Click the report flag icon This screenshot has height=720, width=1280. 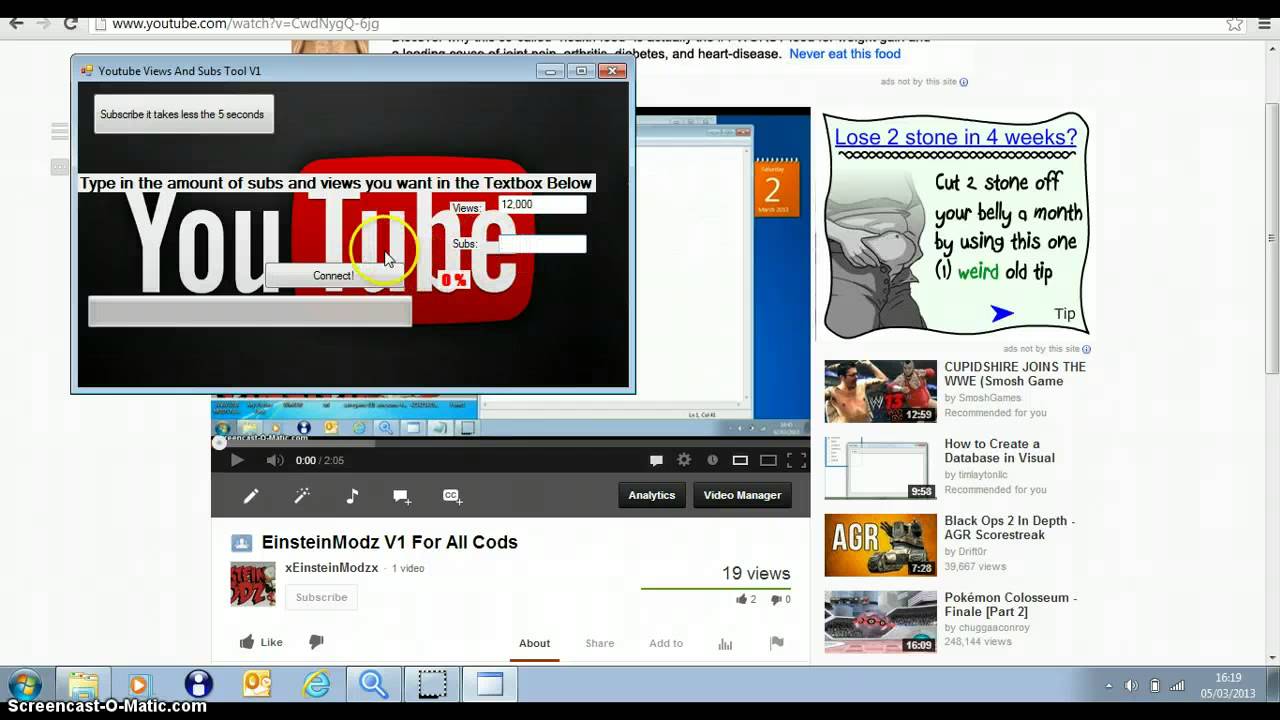(x=777, y=643)
